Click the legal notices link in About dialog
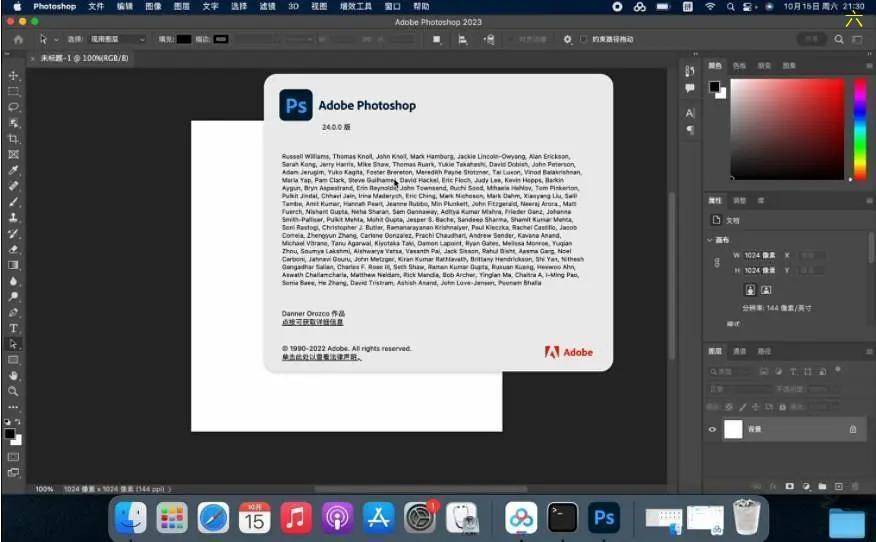876x542 pixels. 321,356
